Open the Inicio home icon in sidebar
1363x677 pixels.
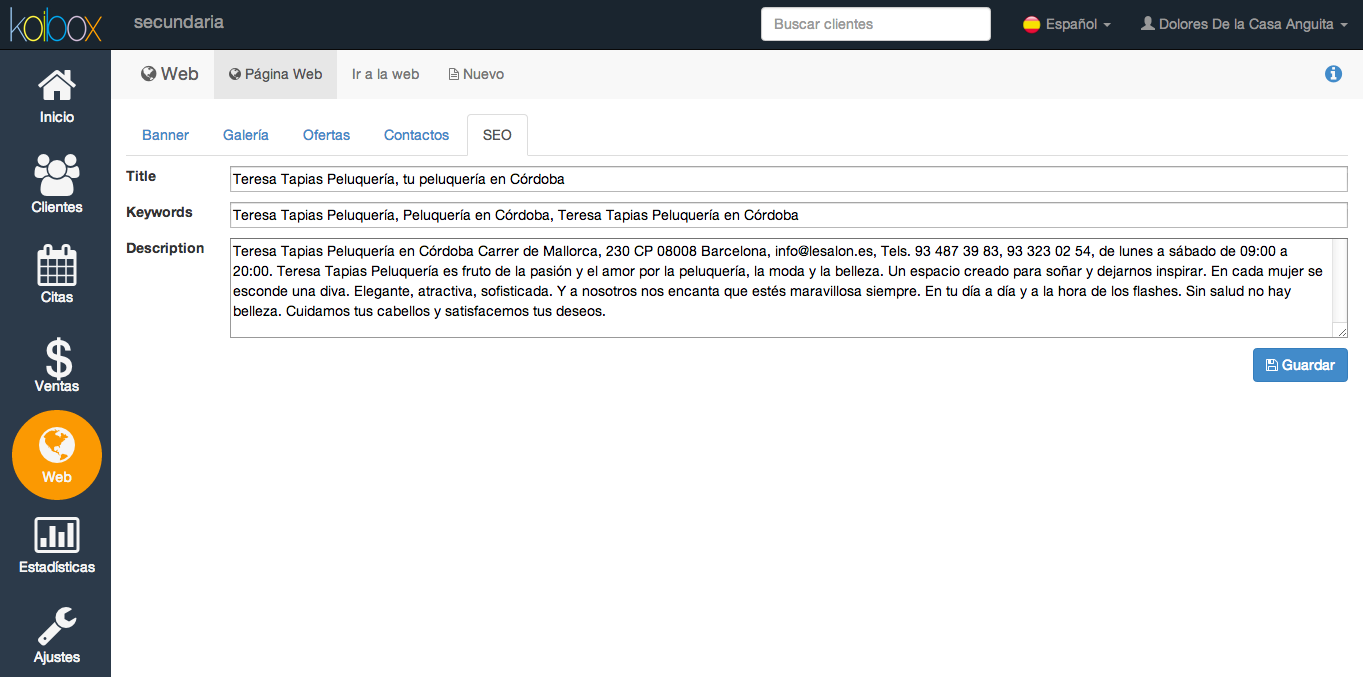(x=56, y=96)
